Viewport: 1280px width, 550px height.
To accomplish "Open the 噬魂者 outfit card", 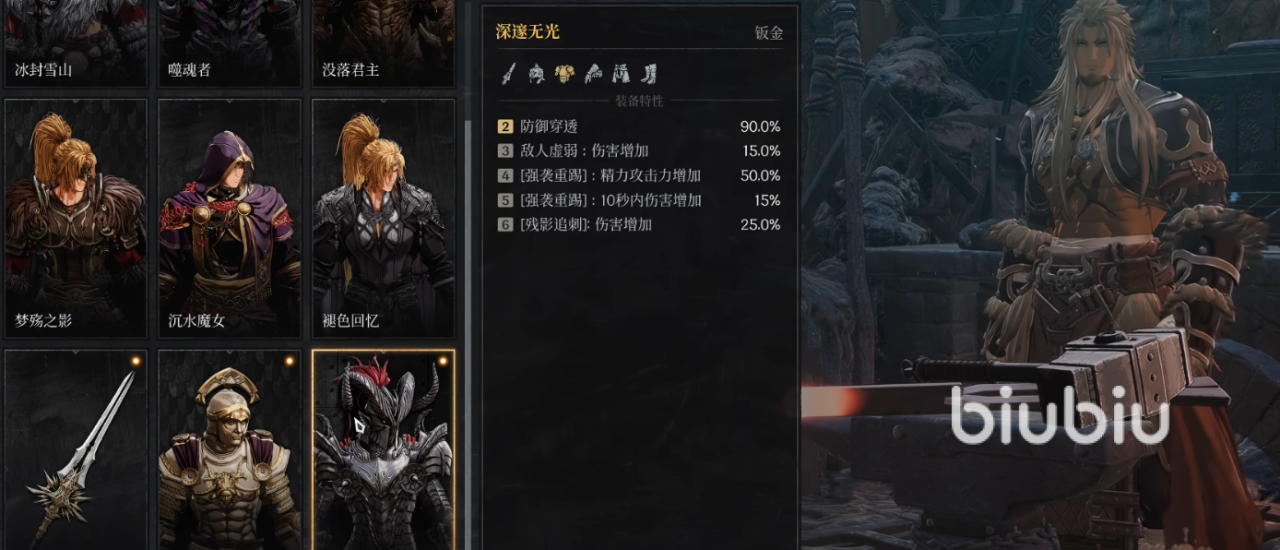I will click(229, 43).
